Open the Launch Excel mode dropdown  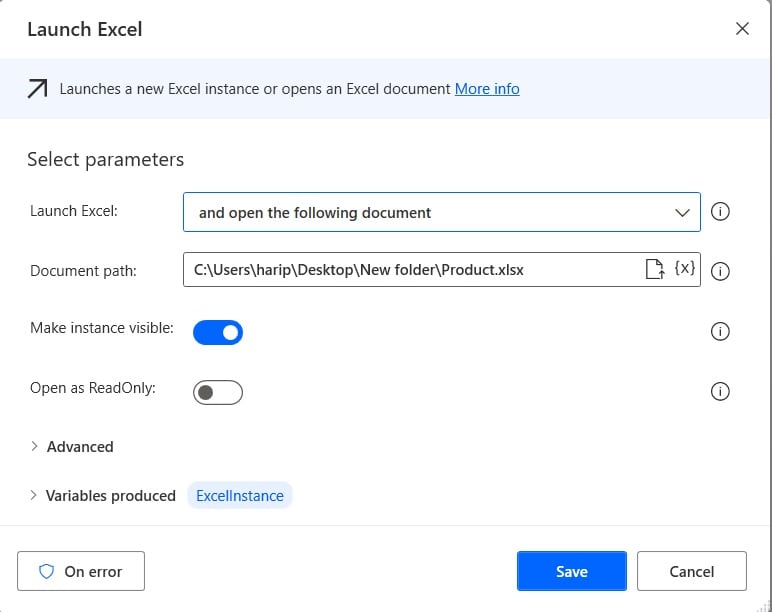coord(442,212)
